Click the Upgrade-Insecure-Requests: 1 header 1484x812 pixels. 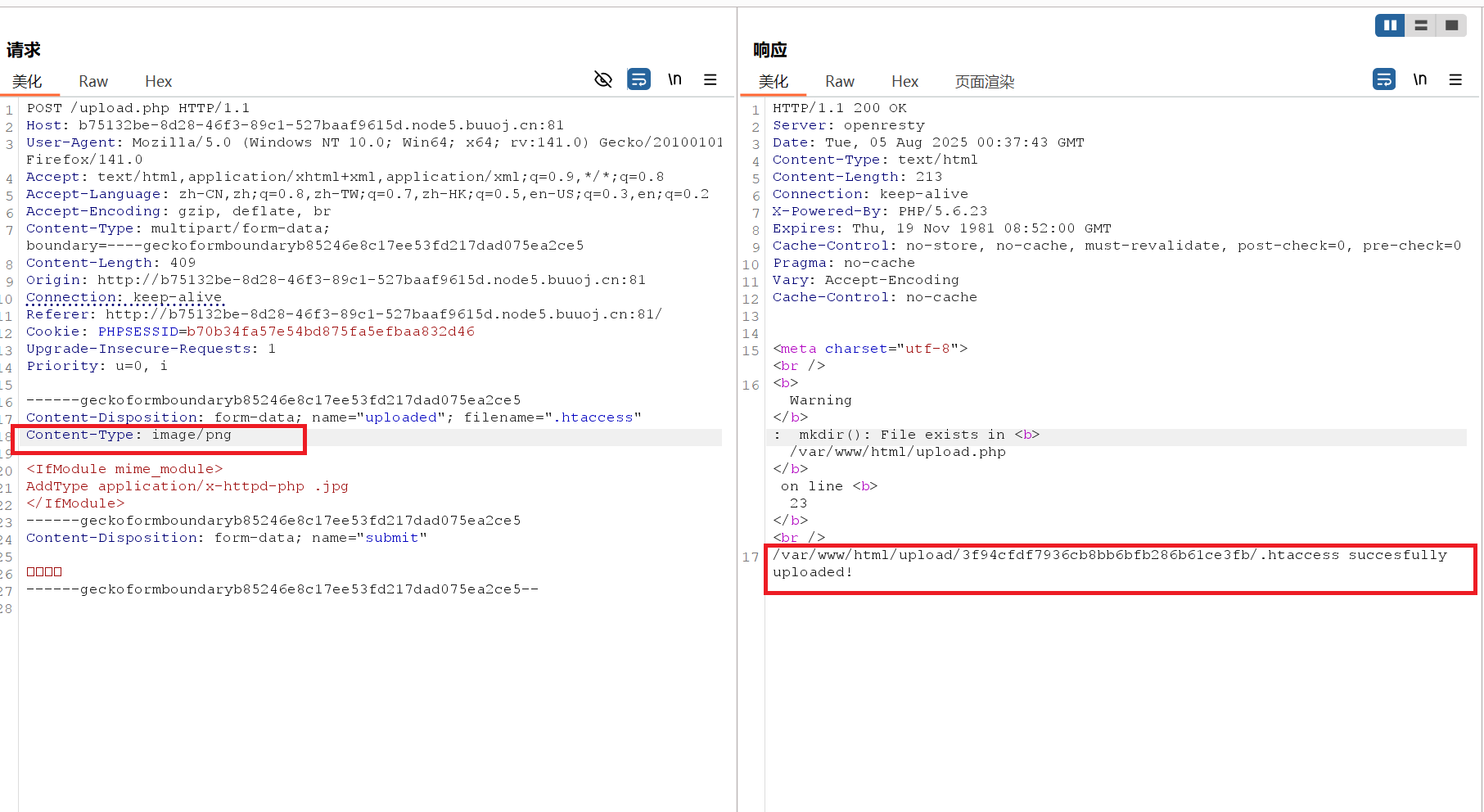[151, 349]
